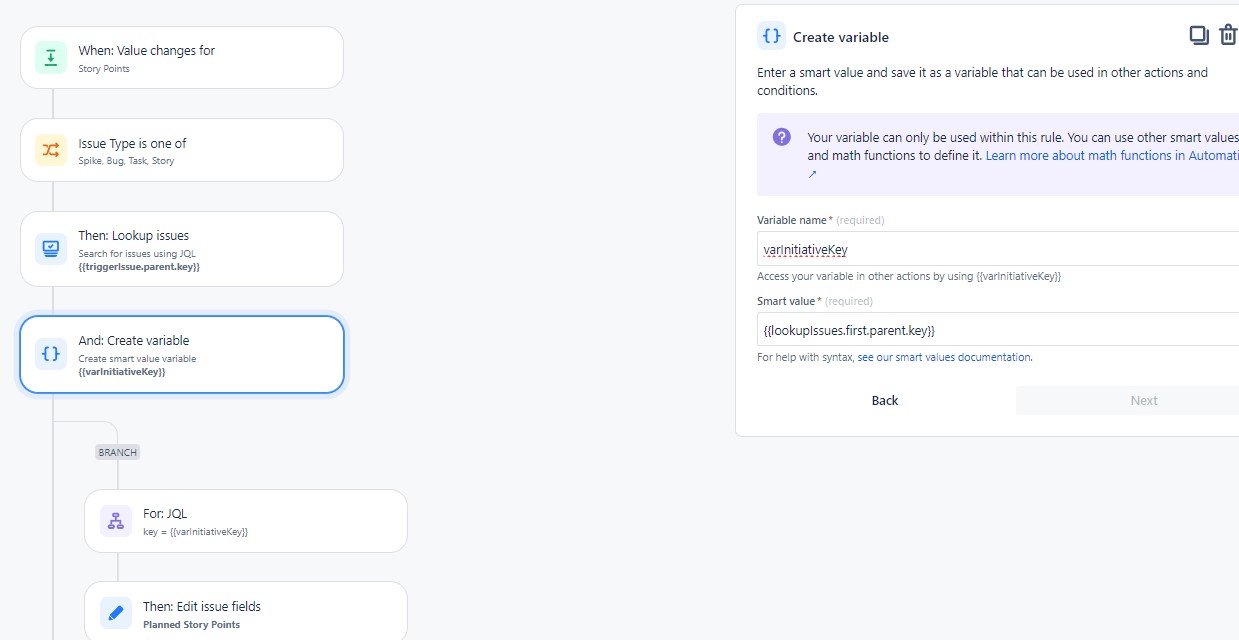Click the Lookup issues monitor icon
The width and height of the screenshot is (1239, 640).
click(x=50, y=248)
